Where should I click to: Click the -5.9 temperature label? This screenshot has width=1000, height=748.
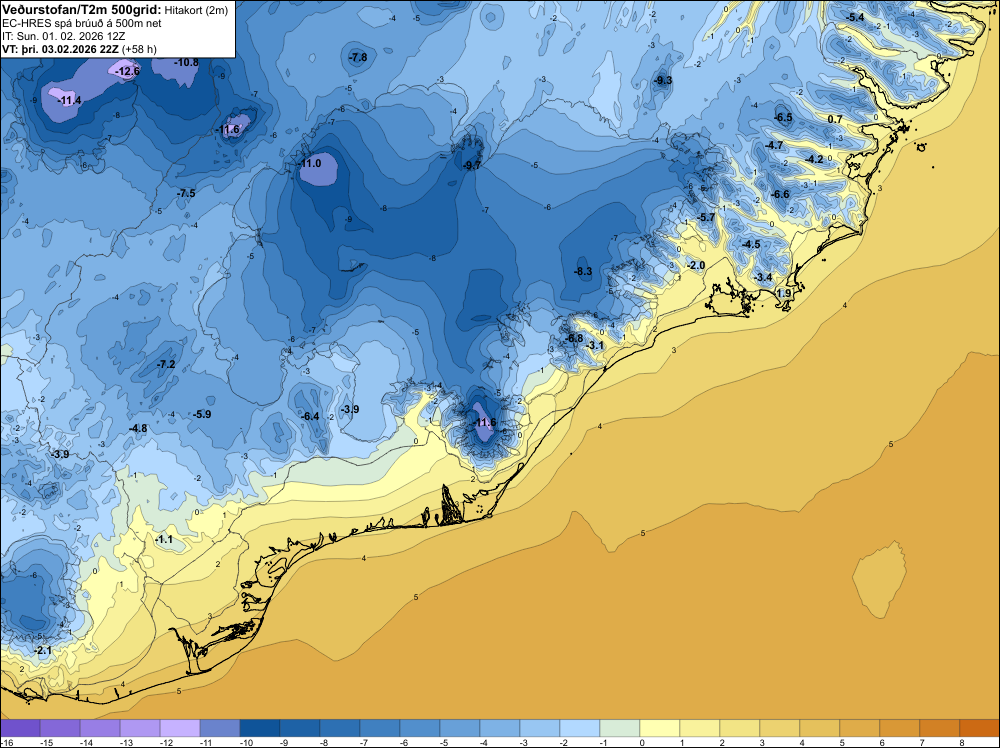point(202,414)
